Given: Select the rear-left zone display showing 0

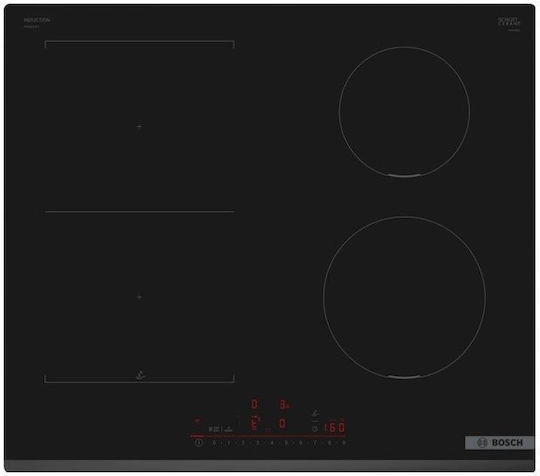Looking at the screenshot, I should [254, 404].
